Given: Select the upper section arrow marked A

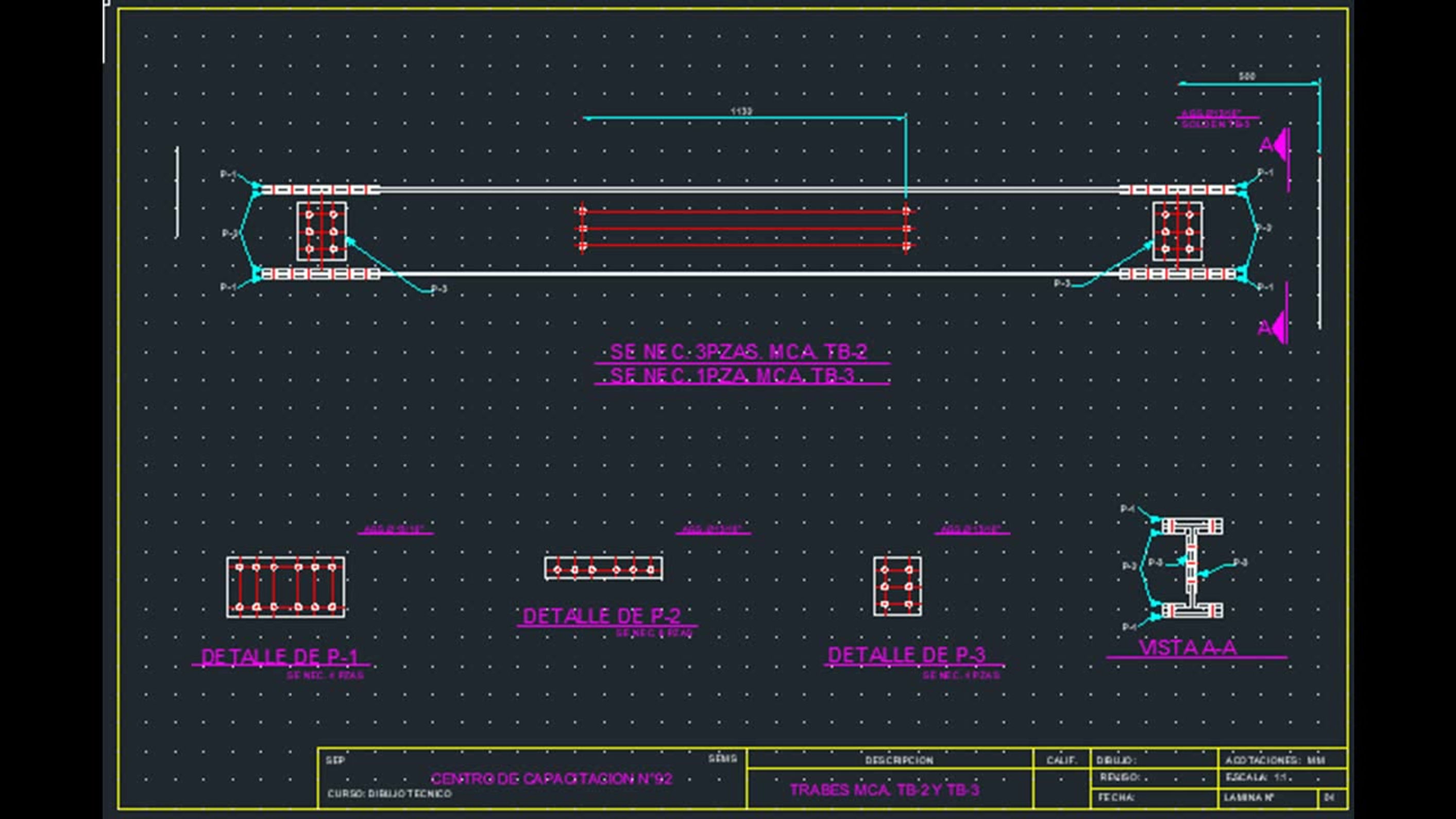Looking at the screenshot, I should [x=1275, y=145].
